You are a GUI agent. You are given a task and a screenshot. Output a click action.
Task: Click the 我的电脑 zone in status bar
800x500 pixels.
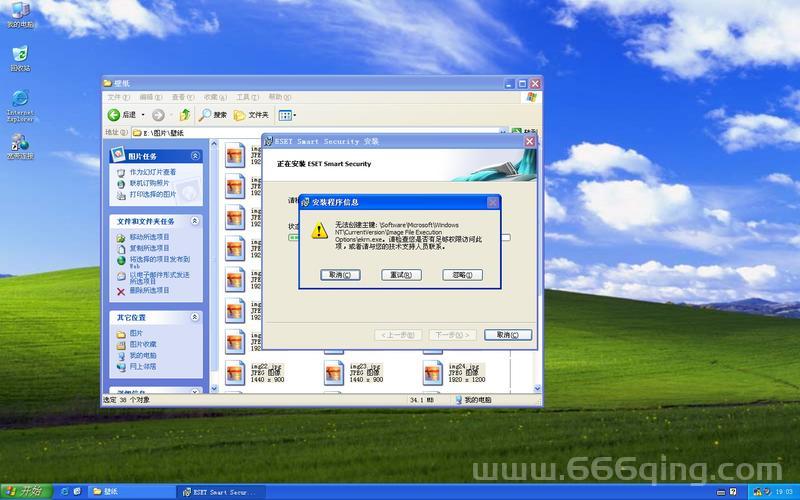click(x=473, y=400)
